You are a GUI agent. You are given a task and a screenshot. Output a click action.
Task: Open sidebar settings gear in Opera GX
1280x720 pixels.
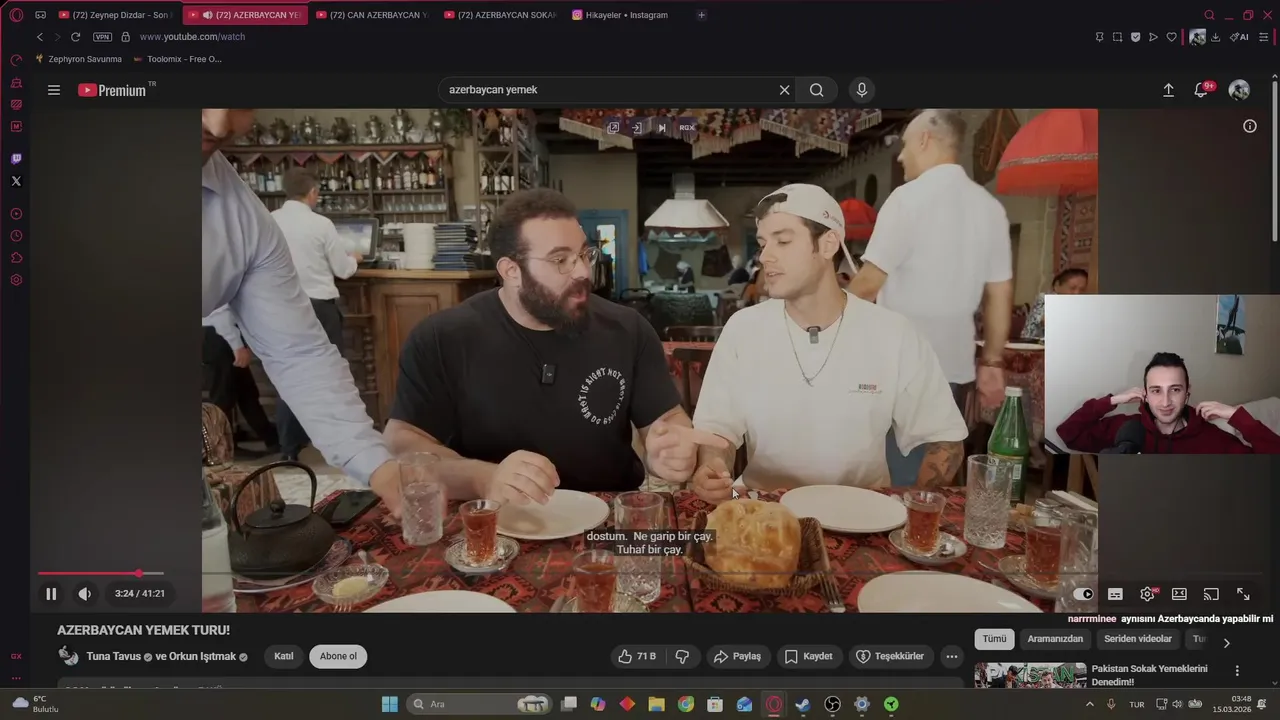pos(16,280)
